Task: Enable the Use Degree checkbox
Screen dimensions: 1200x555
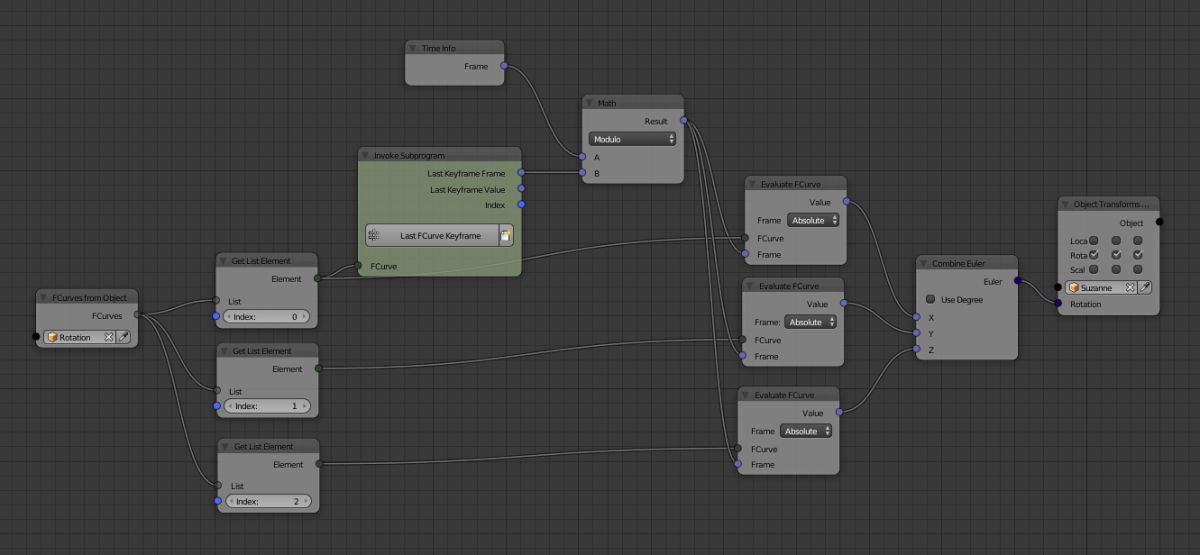Action: [931, 299]
